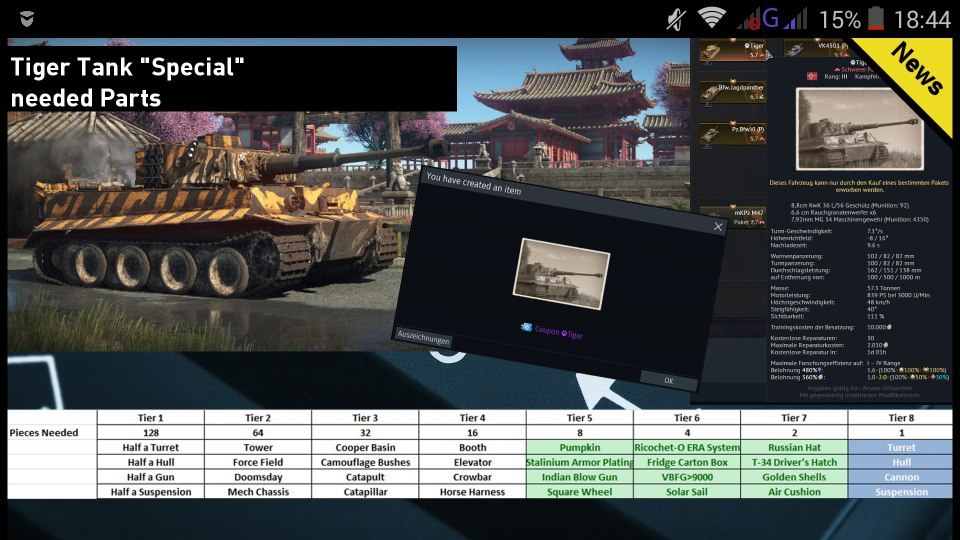
Task: Click the 'Stalinium Armor Plating' cell
Action: pos(579,462)
